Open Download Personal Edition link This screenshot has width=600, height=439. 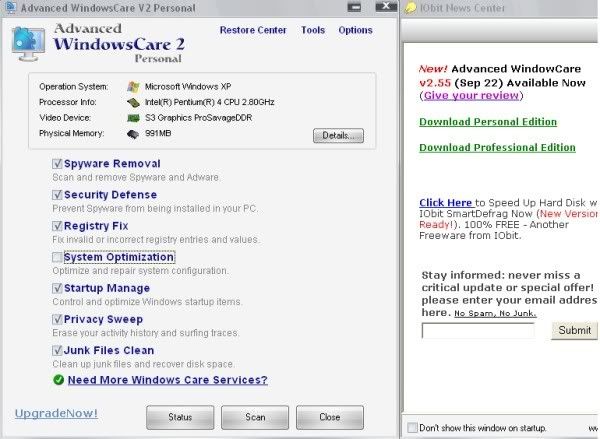point(488,122)
